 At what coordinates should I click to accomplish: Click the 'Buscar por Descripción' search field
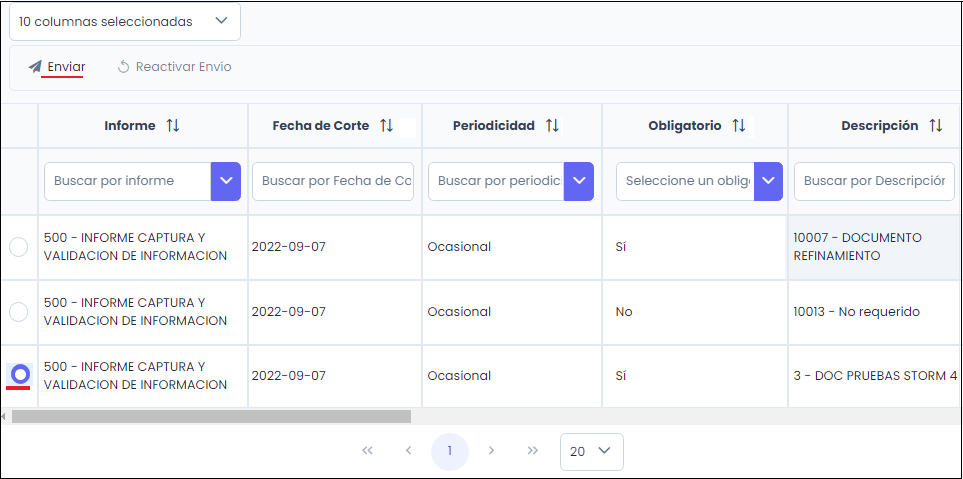(x=874, y=181)
